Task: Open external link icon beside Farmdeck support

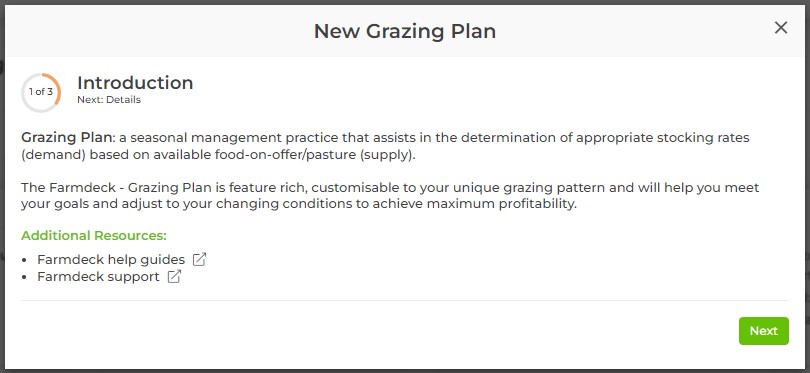Action: pyautogui.click(x=175, y=277)
